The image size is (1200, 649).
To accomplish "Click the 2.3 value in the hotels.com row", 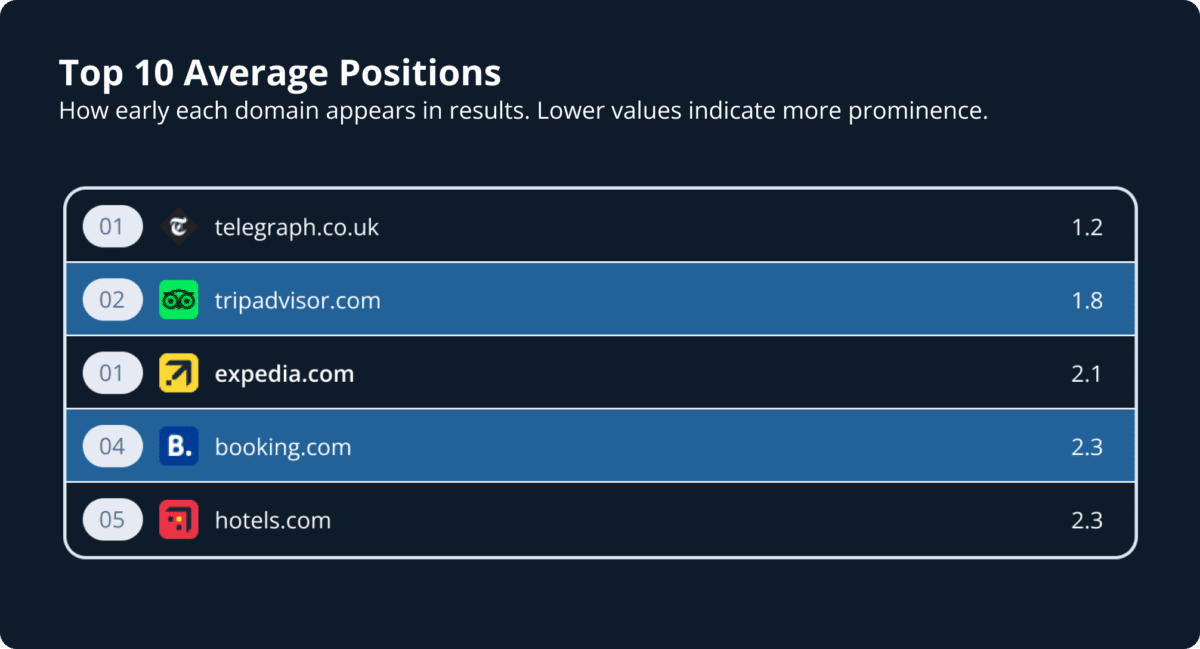I will click(x=1087, y=520).
